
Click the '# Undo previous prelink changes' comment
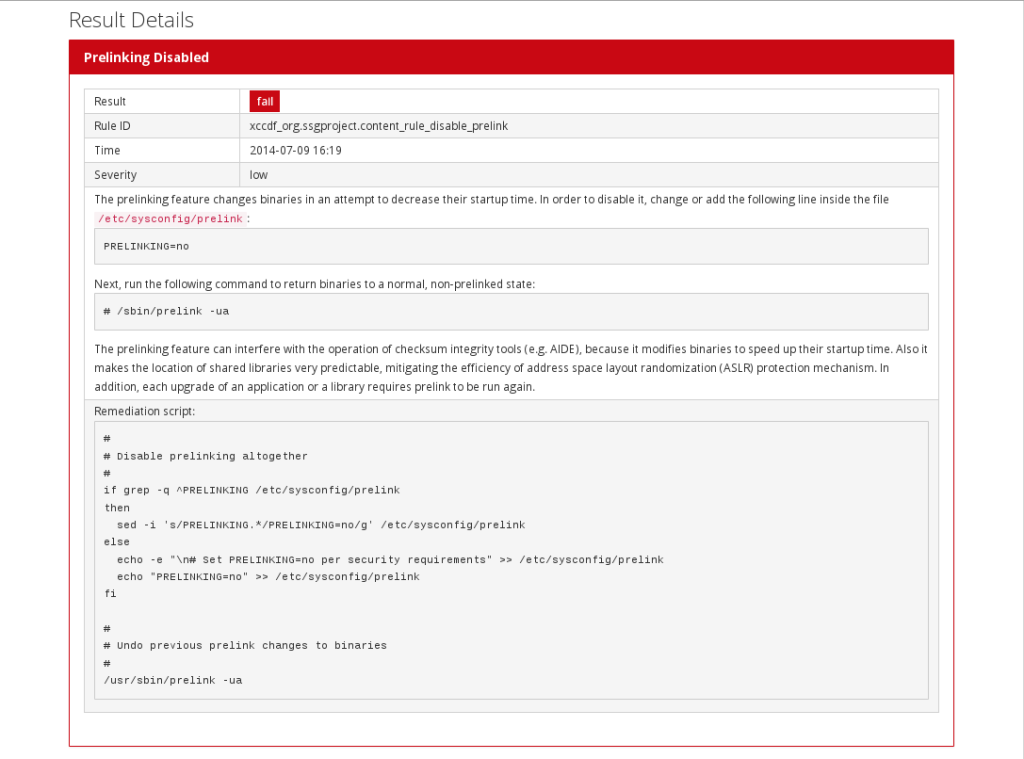[245, 645]
